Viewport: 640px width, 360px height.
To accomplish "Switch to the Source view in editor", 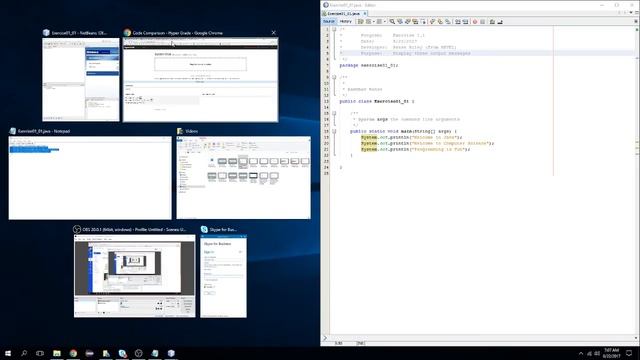I will 329,21.
